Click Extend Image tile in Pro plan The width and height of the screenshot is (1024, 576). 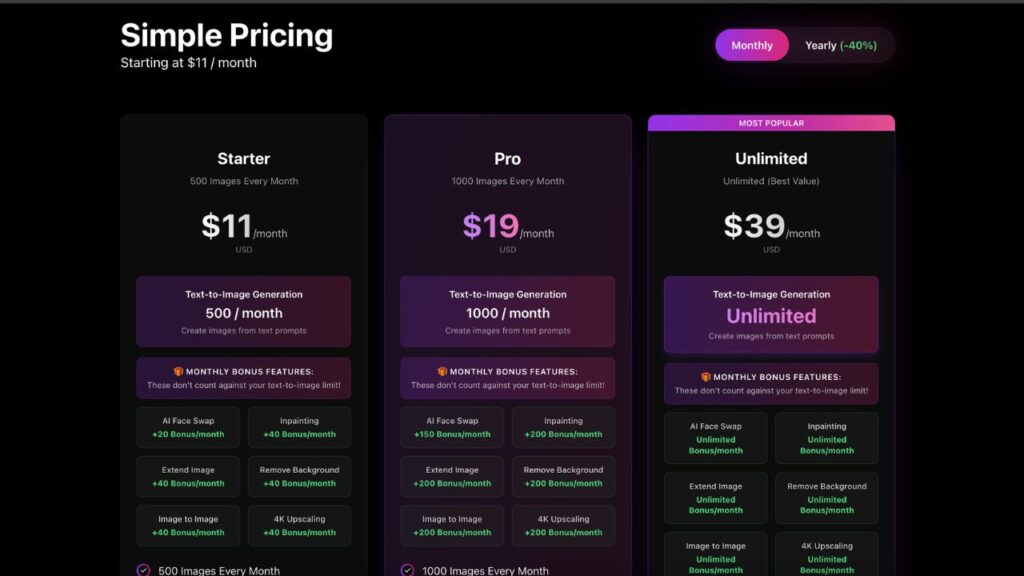pyautogui.click(x=452, y=476)
